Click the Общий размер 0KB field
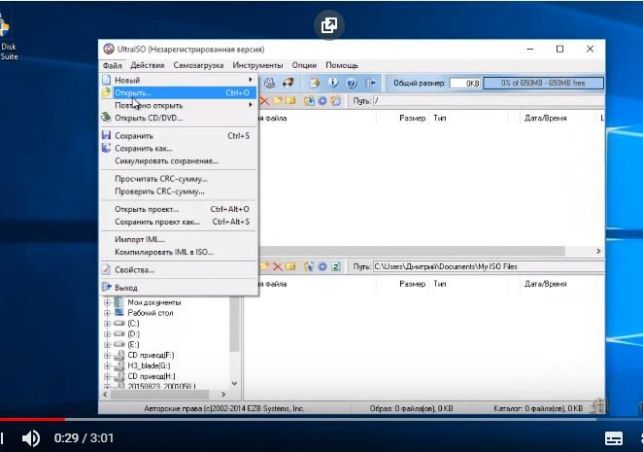Image resolution: width=643 pixels, height=452 pixels. pyautogui.click(x=465, y=83)
